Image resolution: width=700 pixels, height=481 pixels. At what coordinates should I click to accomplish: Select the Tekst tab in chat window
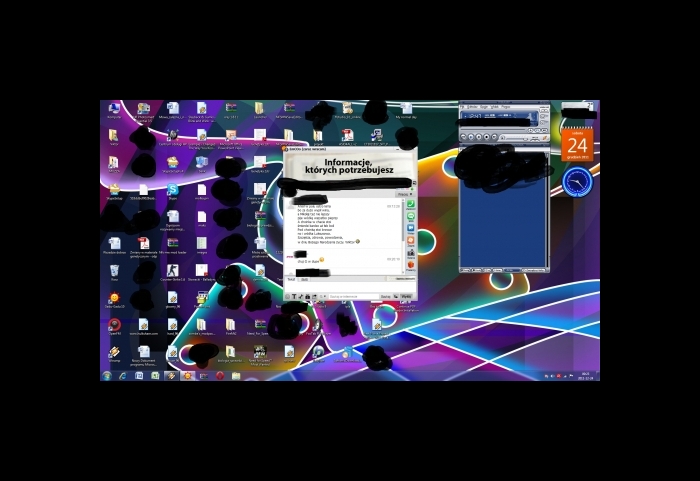click(x=291, y=279)
